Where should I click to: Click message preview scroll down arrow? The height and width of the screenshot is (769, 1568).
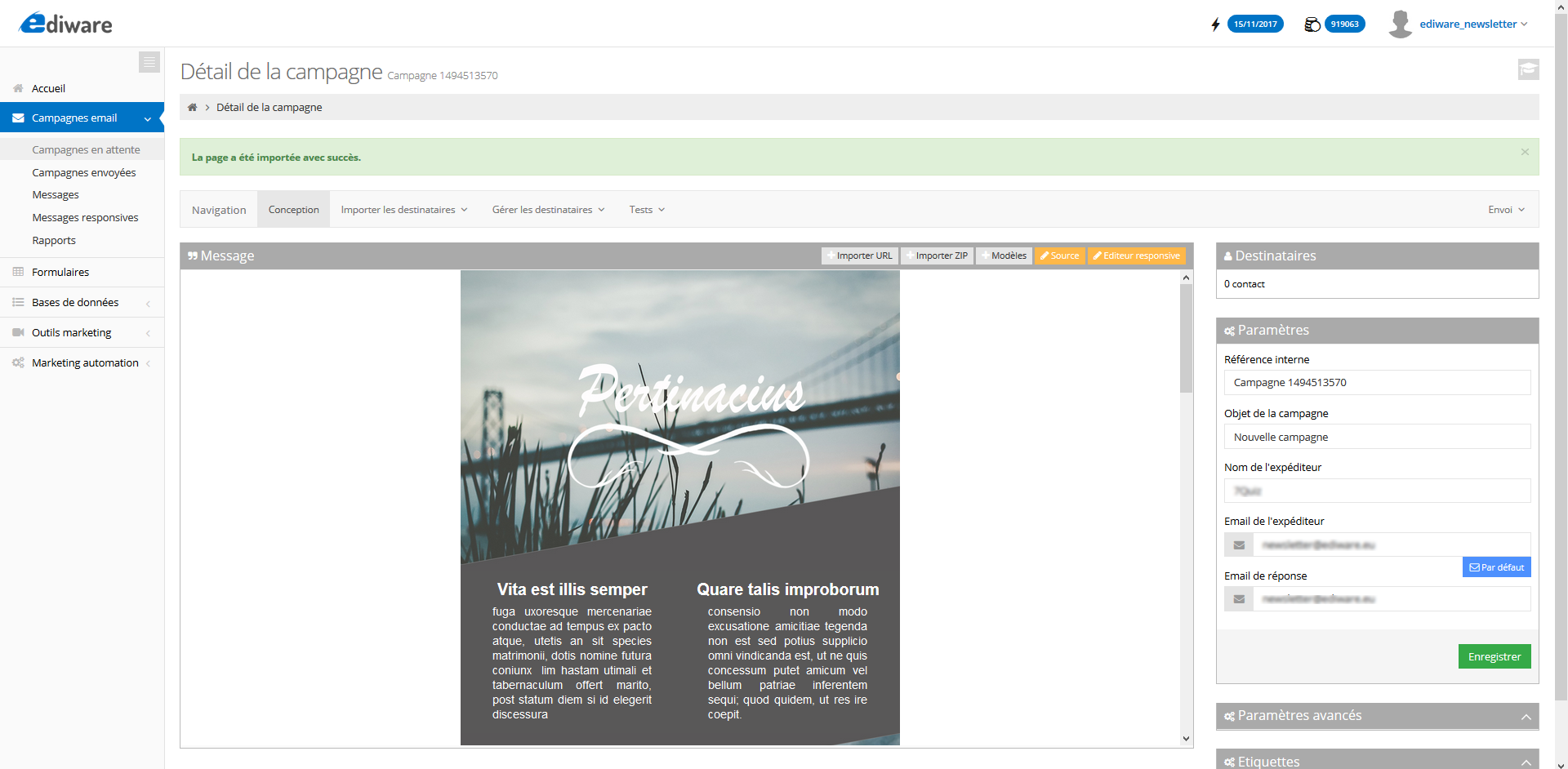[1186, 739]
